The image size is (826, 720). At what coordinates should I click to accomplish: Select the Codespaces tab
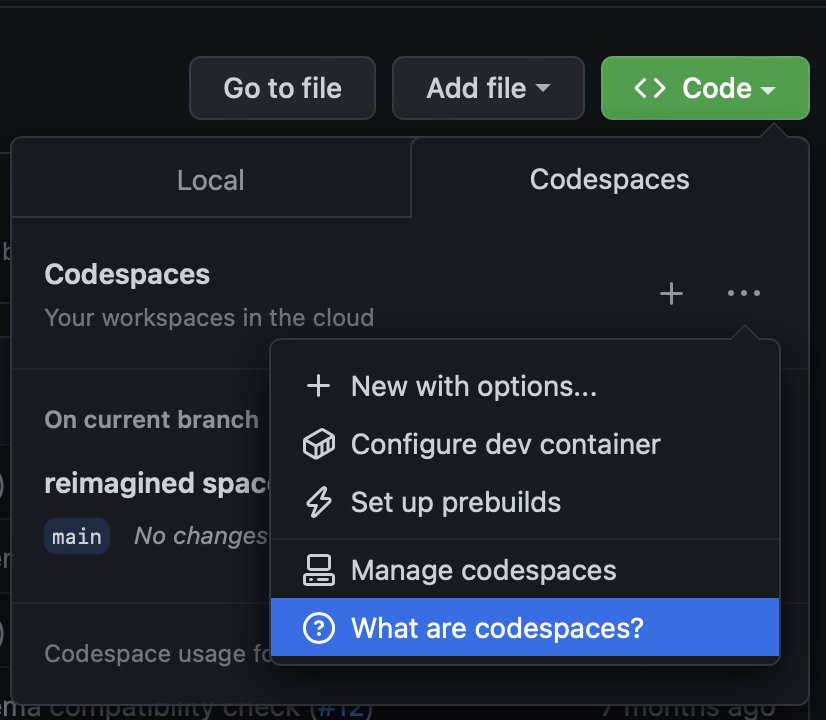coord(609,180)
